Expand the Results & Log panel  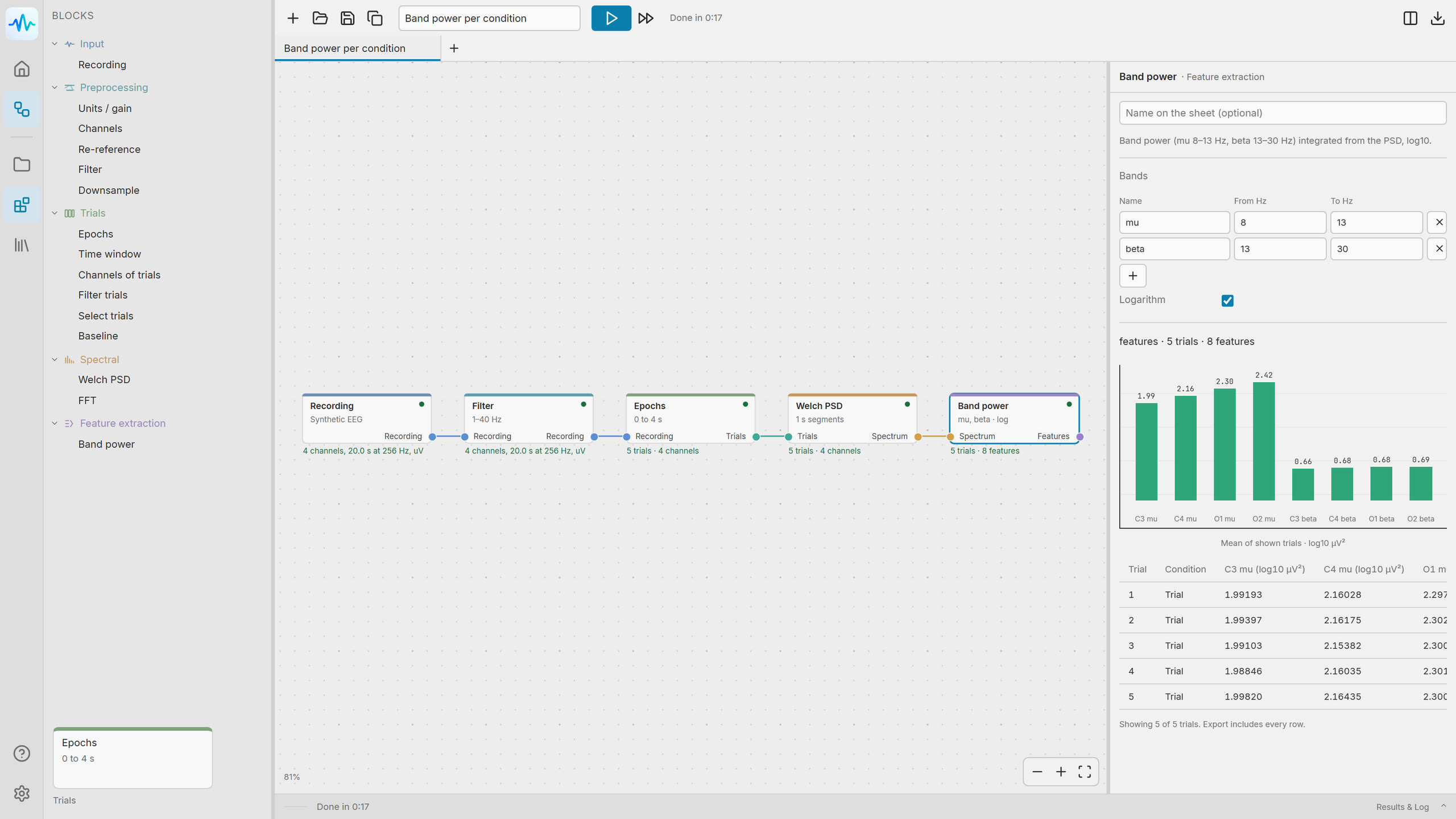pos(1410,806)
